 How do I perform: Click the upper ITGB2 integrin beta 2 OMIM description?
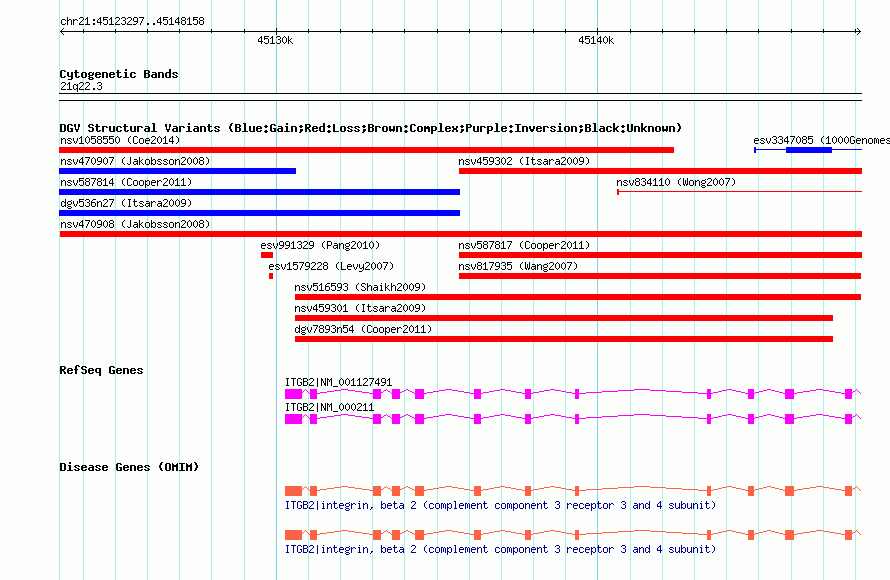click(500, 505)
